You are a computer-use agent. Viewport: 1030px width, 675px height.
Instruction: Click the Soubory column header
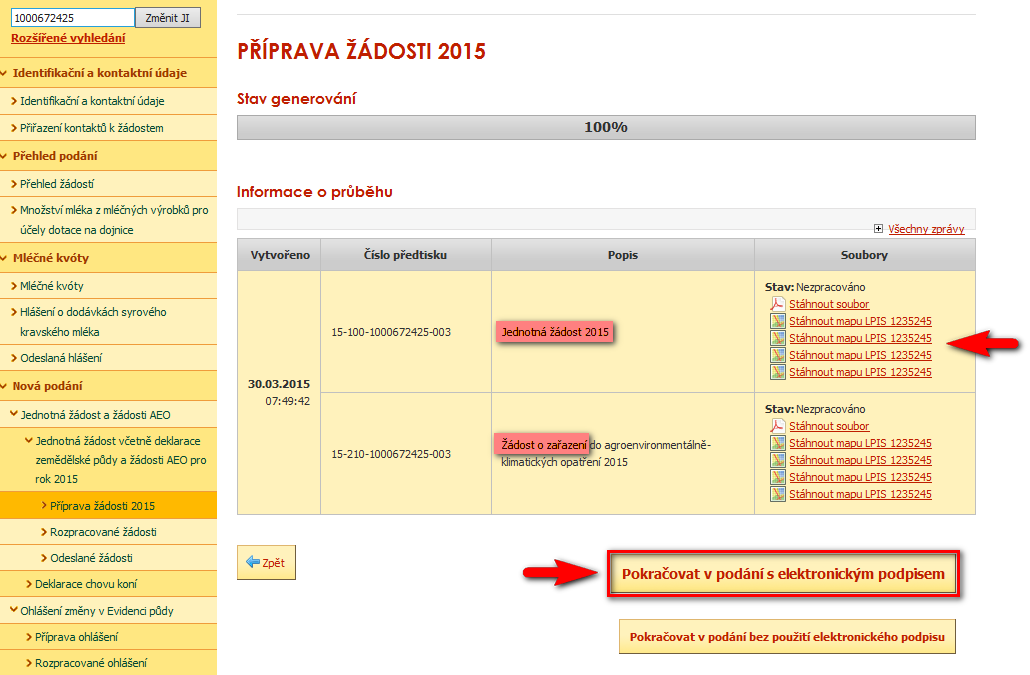pos(864,255)
